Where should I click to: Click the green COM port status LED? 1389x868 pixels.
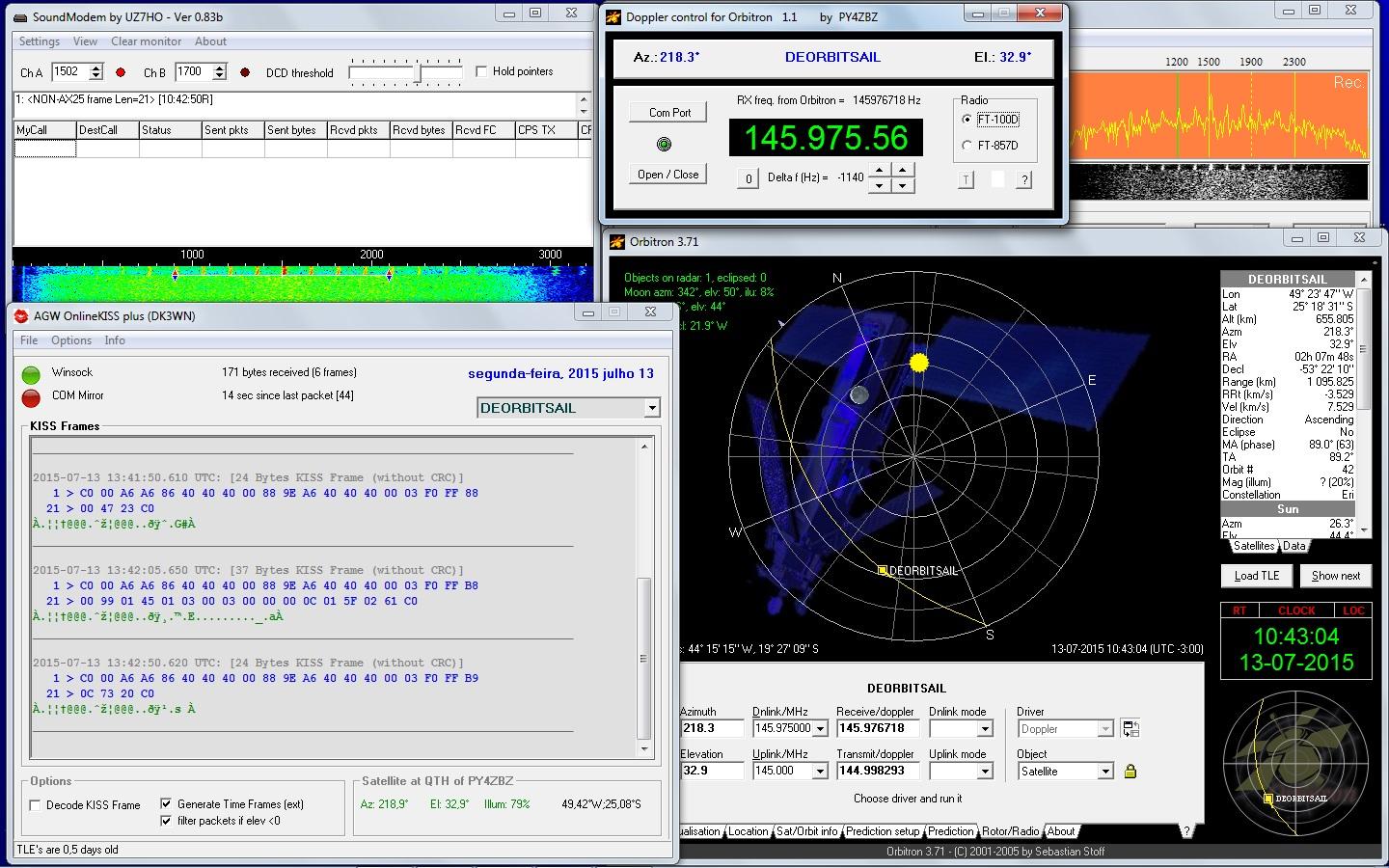pos(664,145)
